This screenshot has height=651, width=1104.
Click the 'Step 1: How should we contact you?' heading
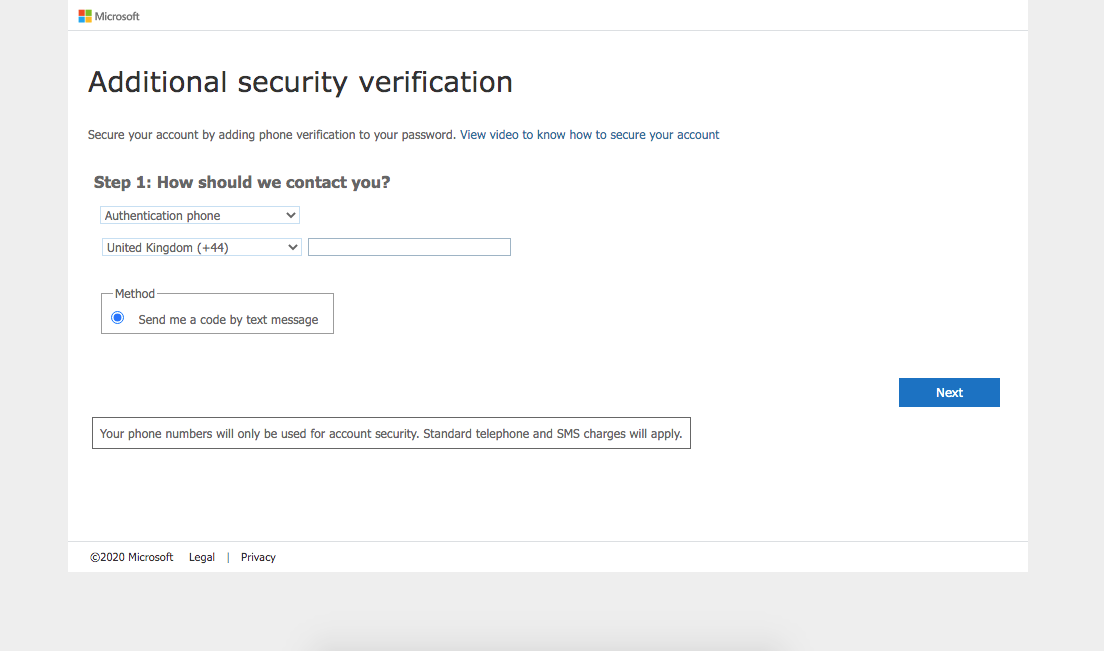tap(242, 182)
